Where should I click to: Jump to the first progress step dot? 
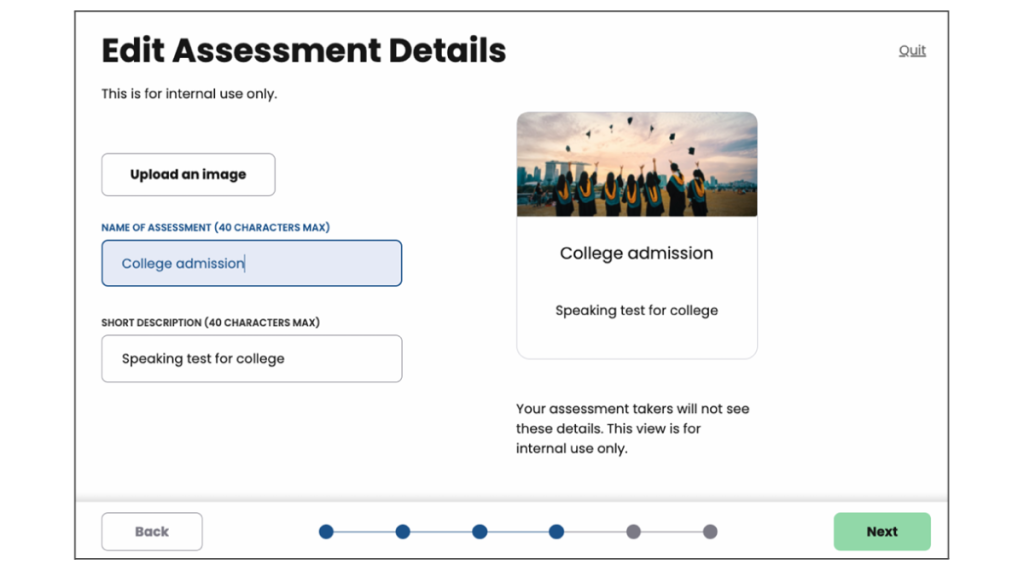[326, 532]
